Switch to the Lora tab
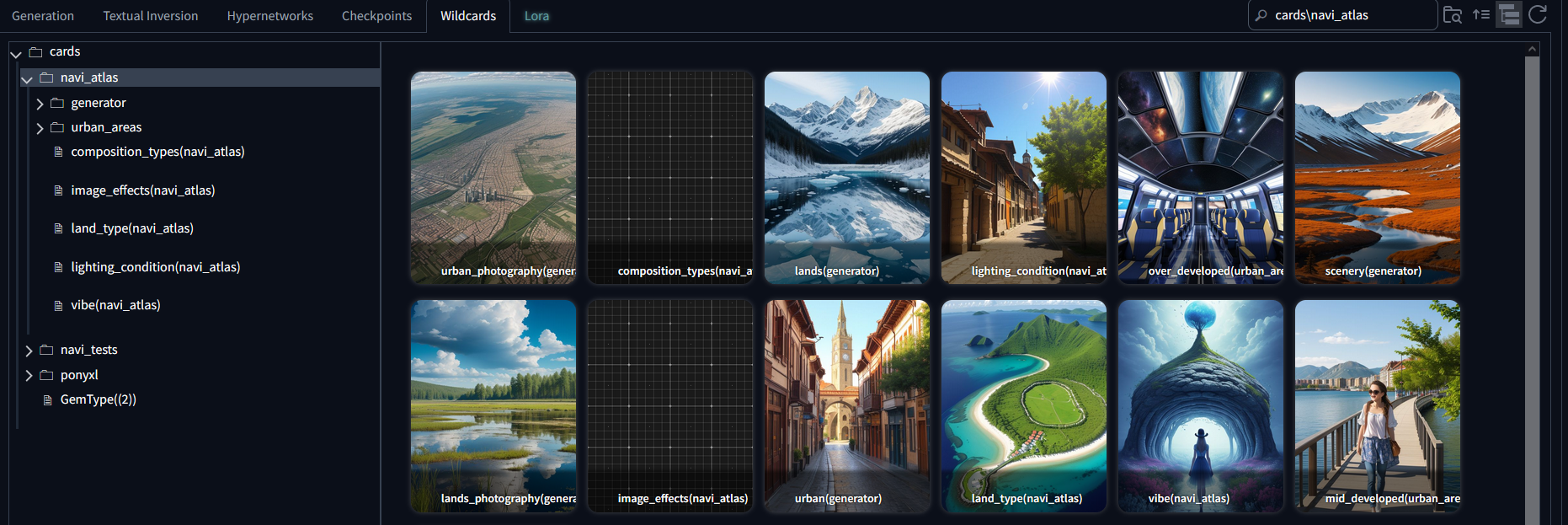1568x525 pixels. pyautogui.click(x=536, y=16)
